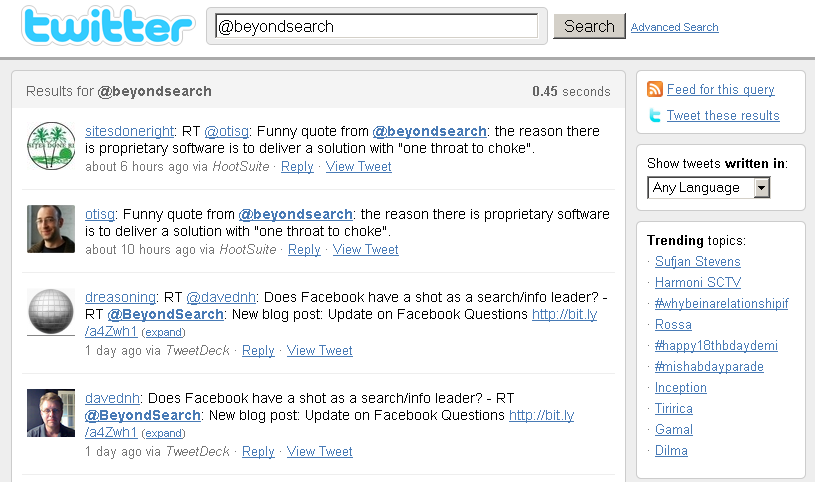Open sitesdoneright username link

129,131
